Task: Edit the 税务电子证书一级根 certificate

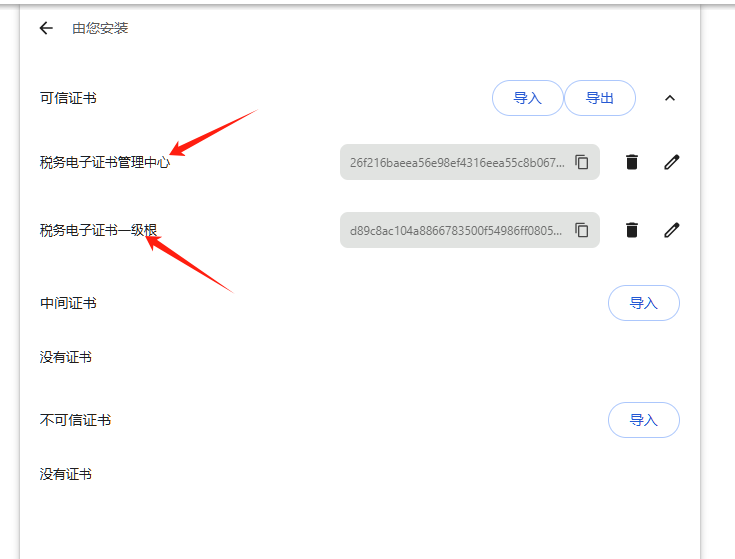Action: [672, 230]
